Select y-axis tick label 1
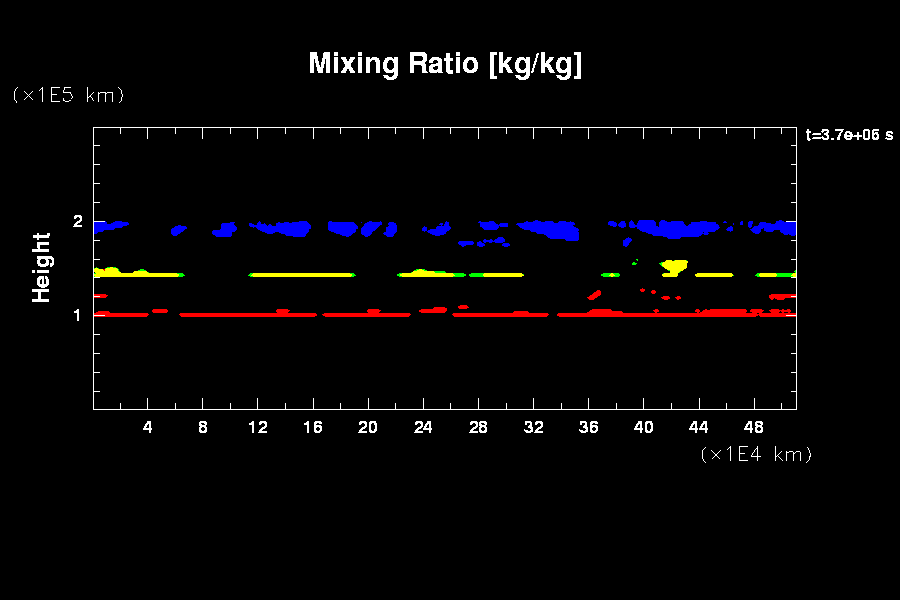This screenshot has width=900, height=600. [x=78, y=315]
